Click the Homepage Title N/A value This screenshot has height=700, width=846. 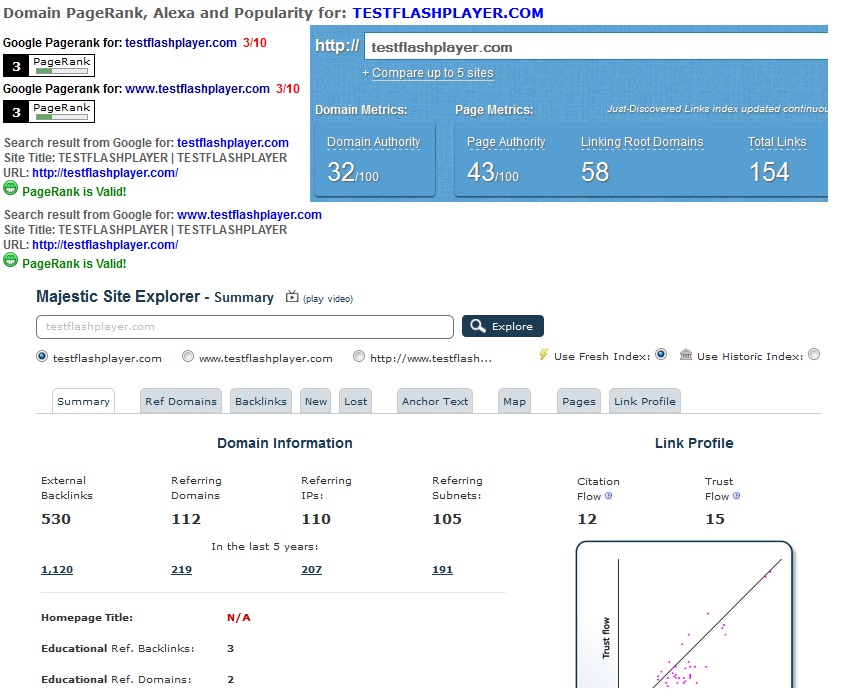(239, 617)
